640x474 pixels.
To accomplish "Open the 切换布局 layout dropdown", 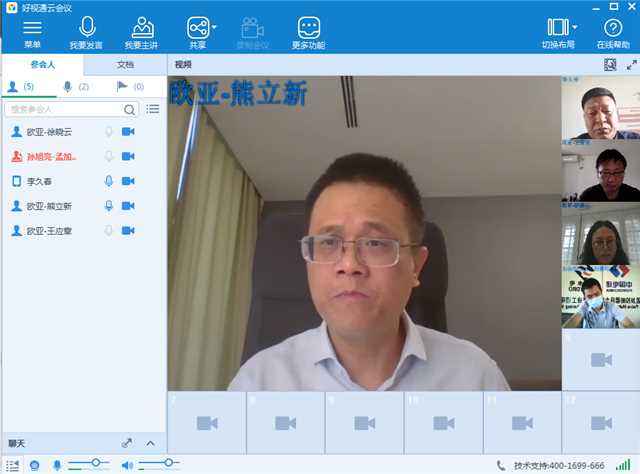I will click(575, 27).
